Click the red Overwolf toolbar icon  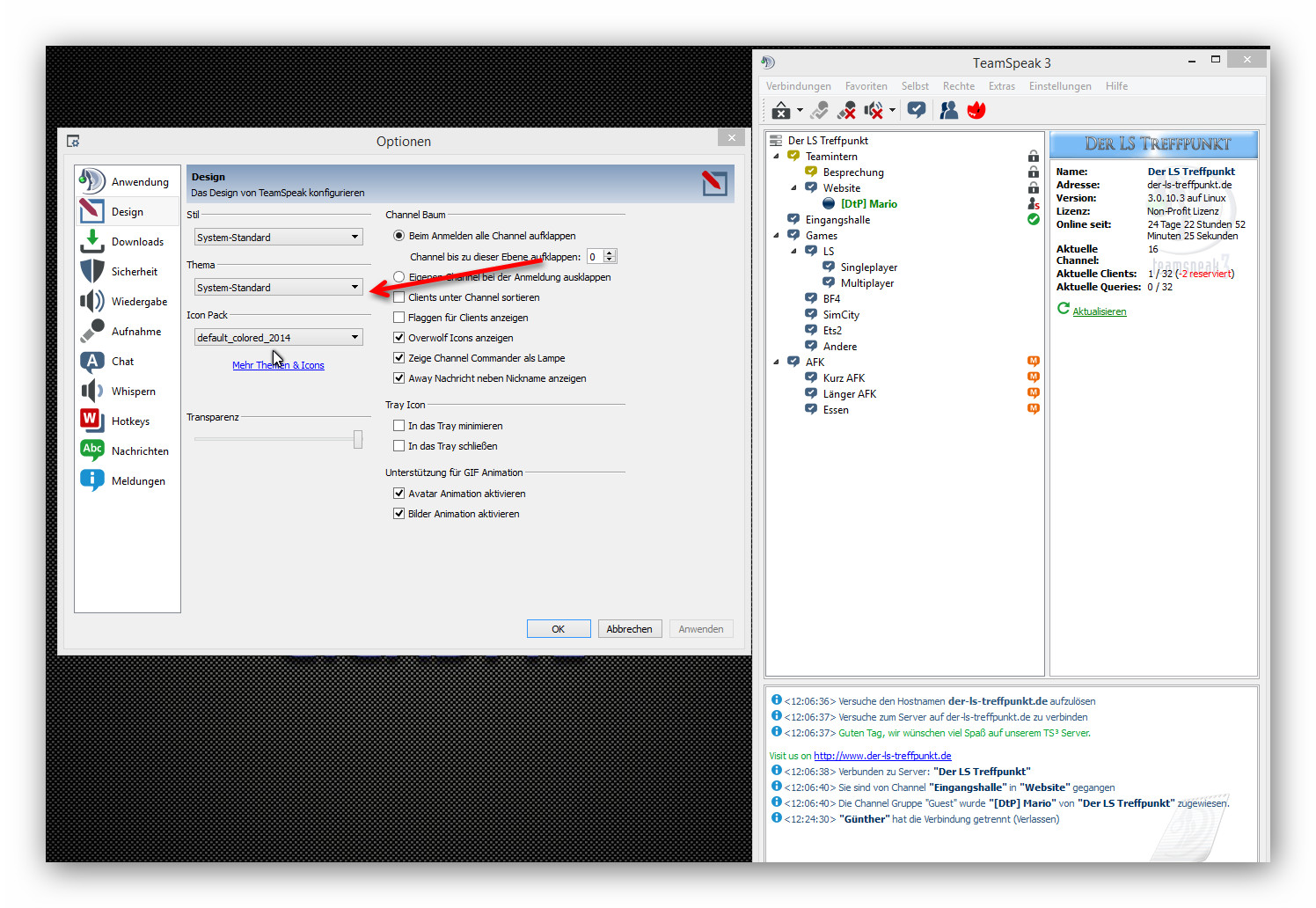pos(976,110)
